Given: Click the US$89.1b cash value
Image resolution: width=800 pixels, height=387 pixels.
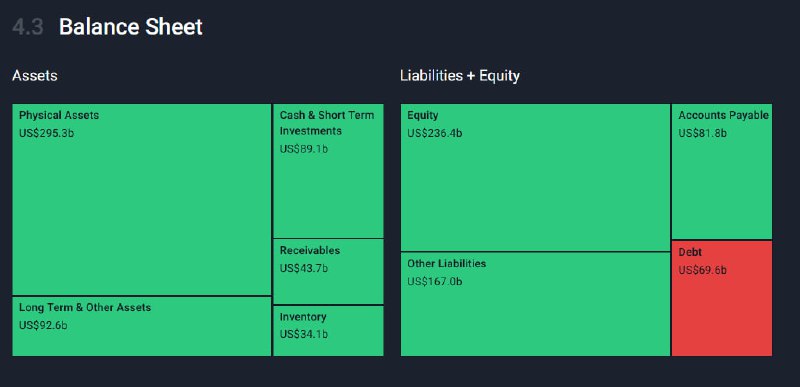Looking at the screenshot, I should coord(304,149).
